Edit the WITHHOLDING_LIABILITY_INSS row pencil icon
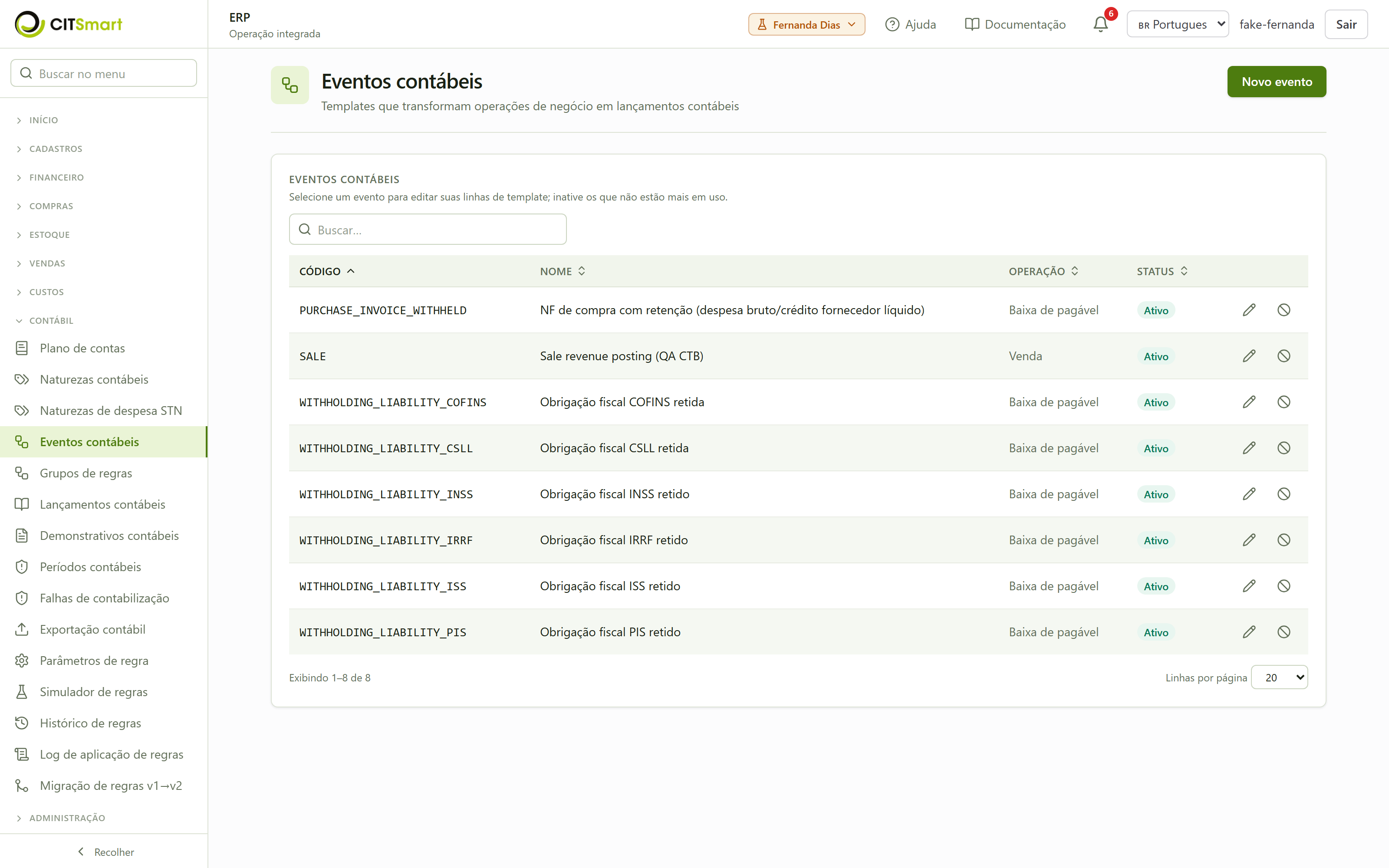 [x=1249, y=494]
